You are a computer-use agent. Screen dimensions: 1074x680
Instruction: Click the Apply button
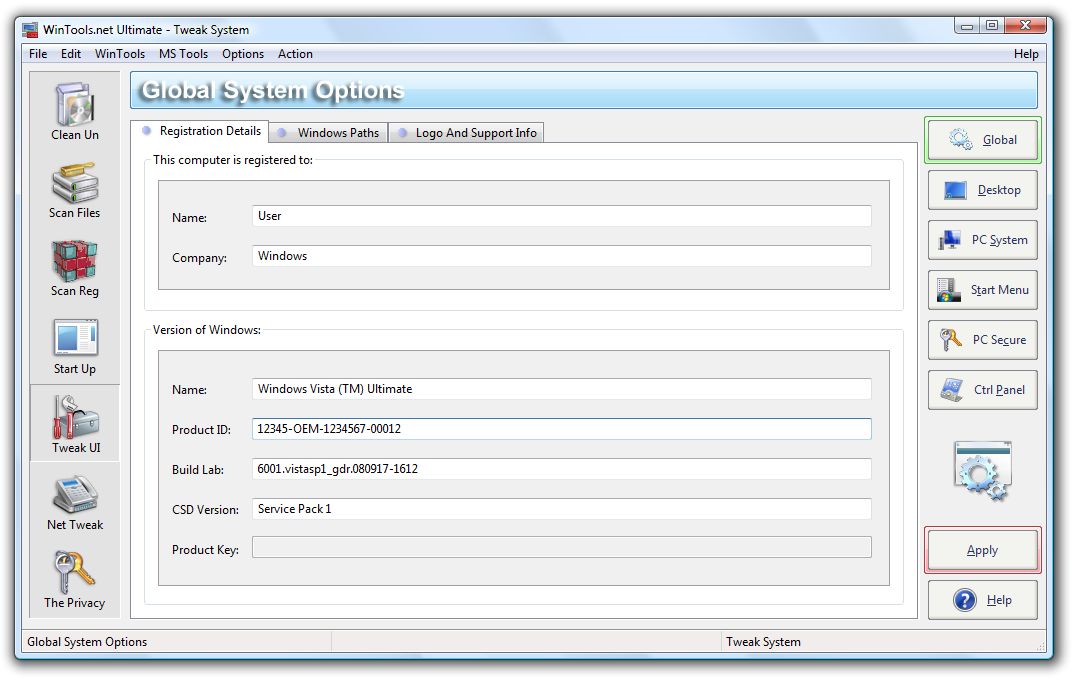(983, 550)
